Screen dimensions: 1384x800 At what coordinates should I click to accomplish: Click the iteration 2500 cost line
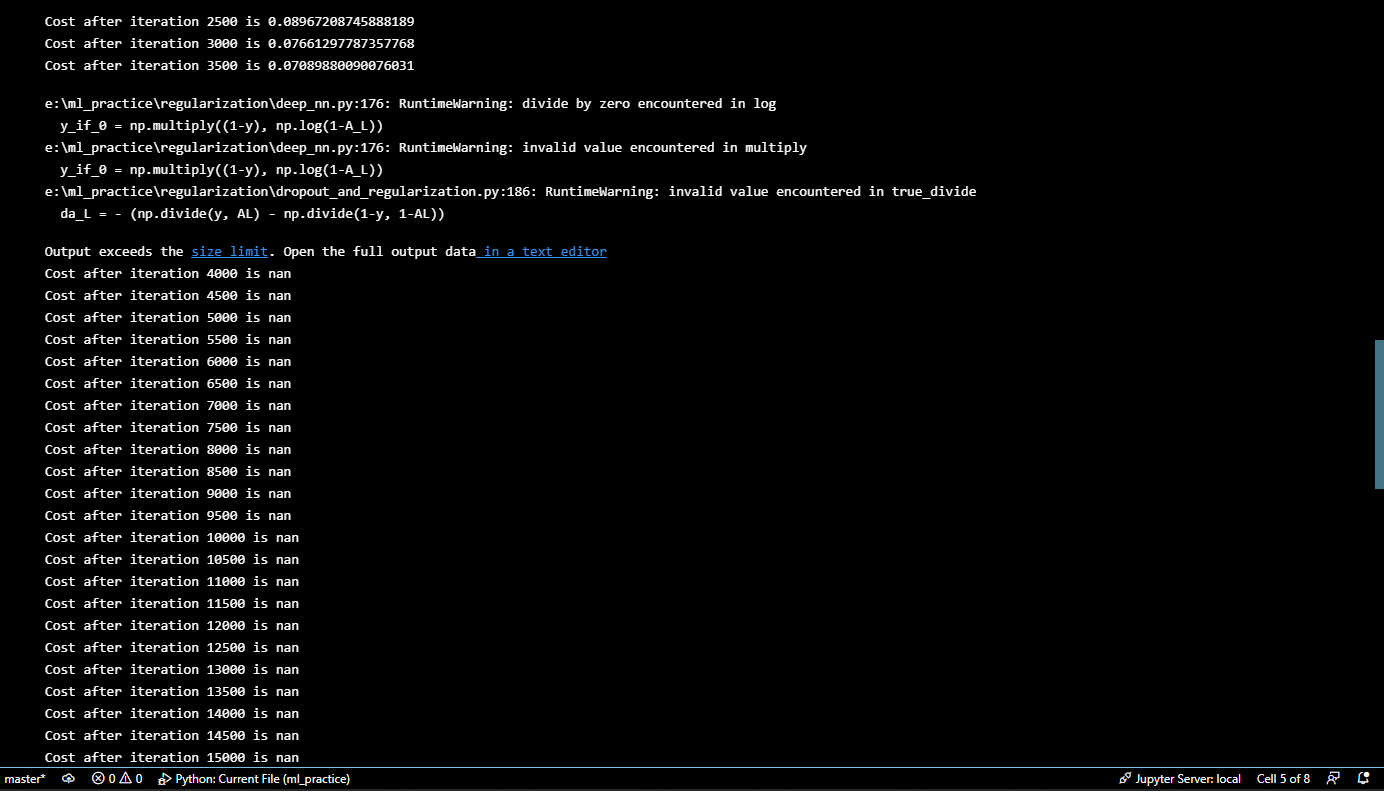[x=230, y=22]
